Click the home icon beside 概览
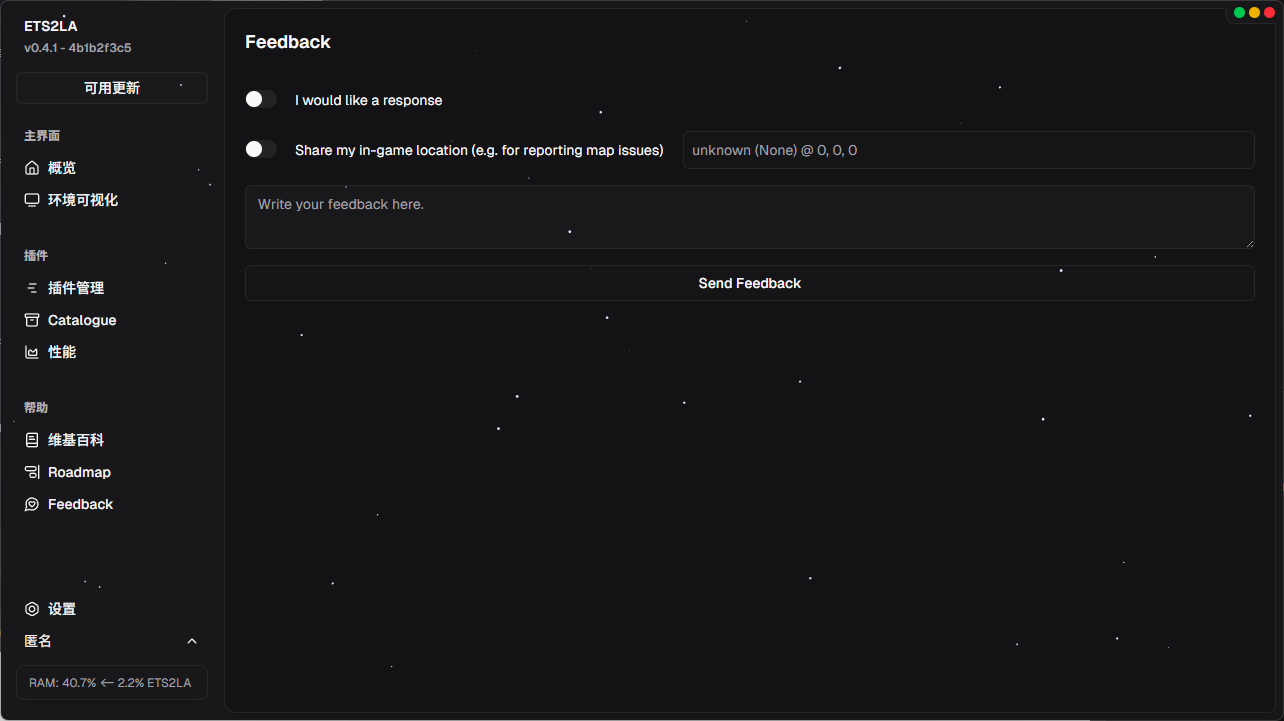Image resolution: width=1284 pixels, height=721 pixels. coord(32,168)
